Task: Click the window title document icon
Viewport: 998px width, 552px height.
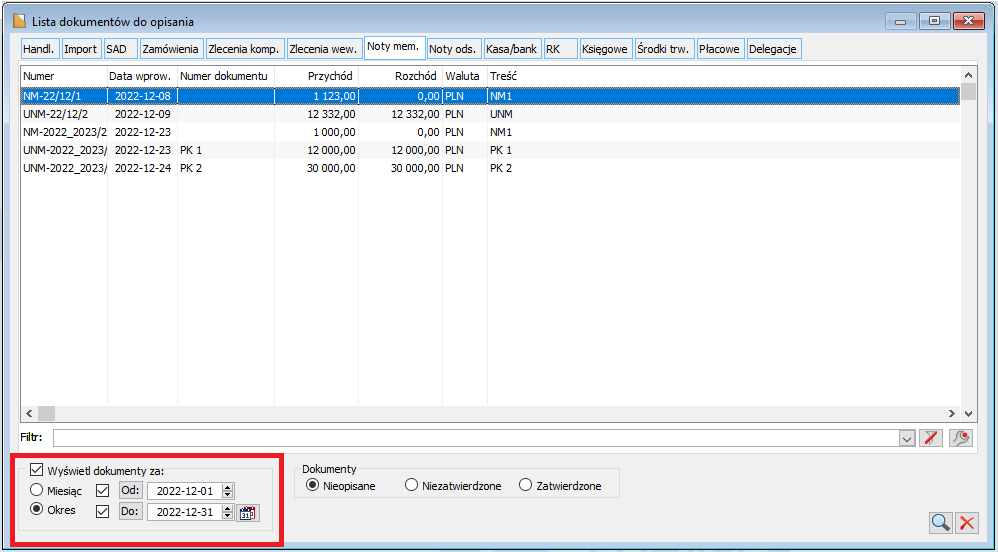Action: (x=20, y=22)
